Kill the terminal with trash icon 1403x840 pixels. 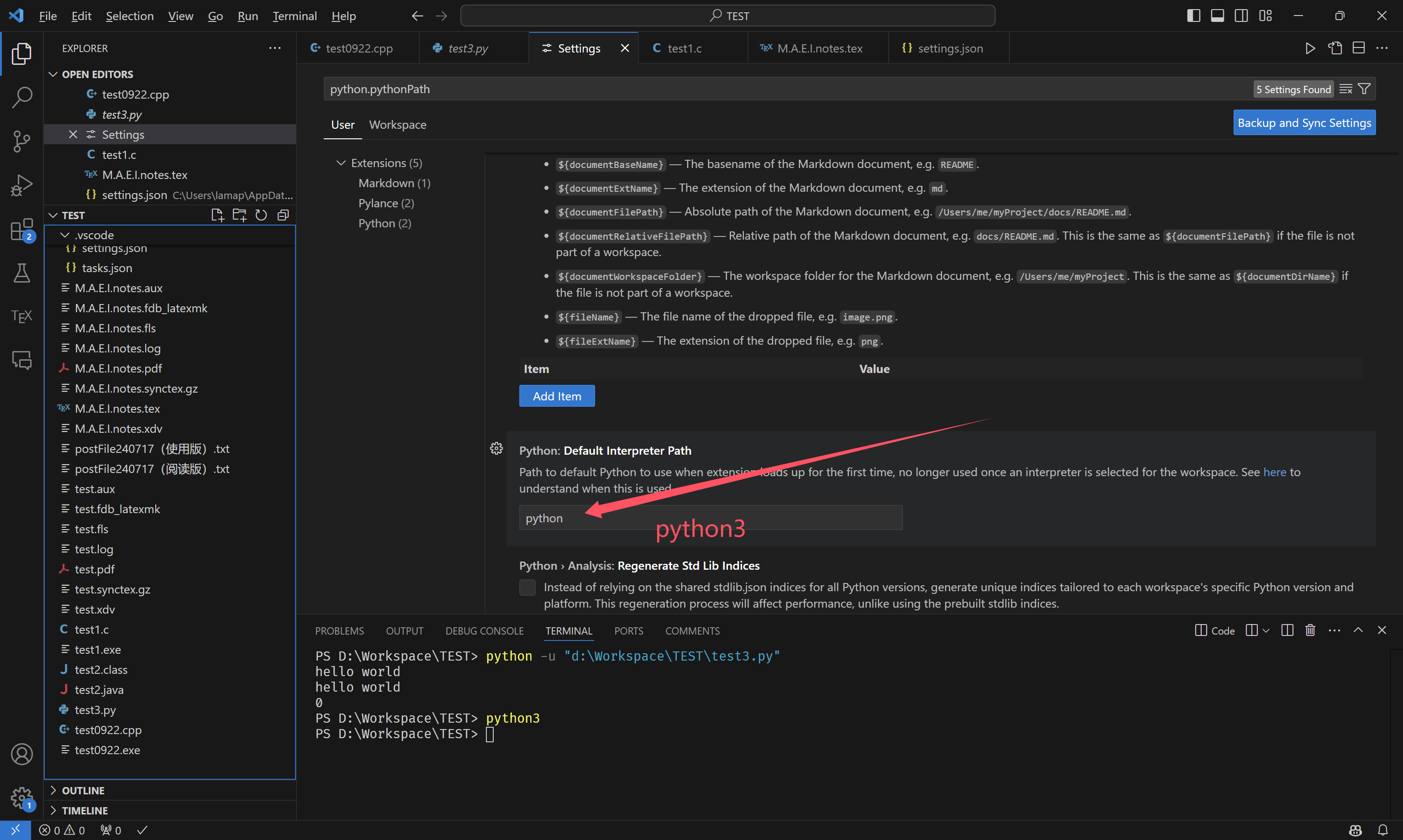(x=1309, y=630)
